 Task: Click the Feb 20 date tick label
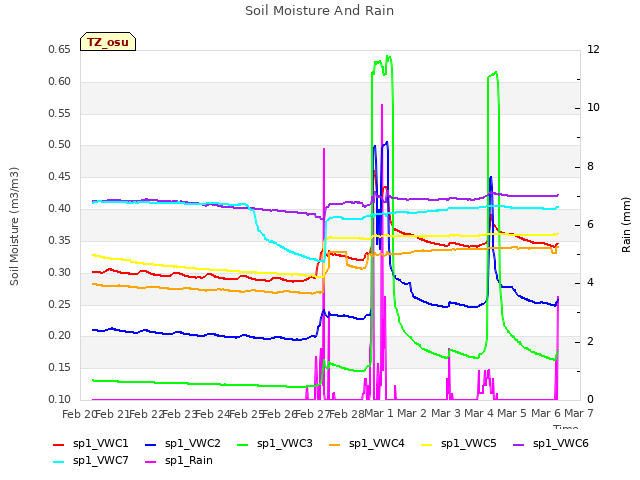[x=79, y=414]
